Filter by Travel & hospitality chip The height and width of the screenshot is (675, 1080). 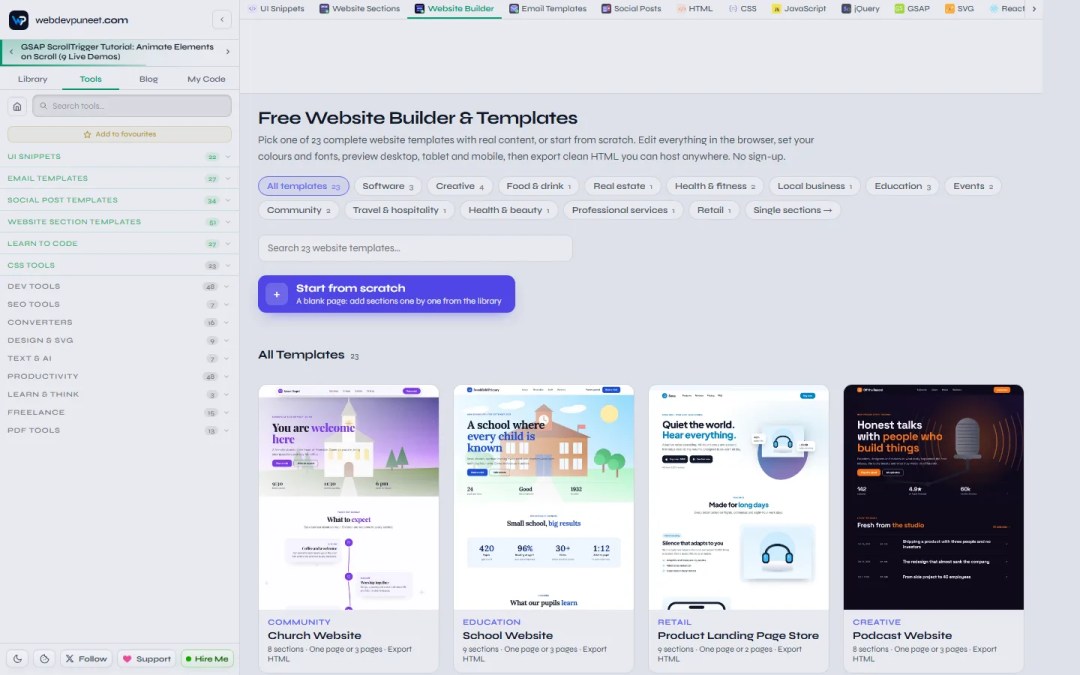399,210
